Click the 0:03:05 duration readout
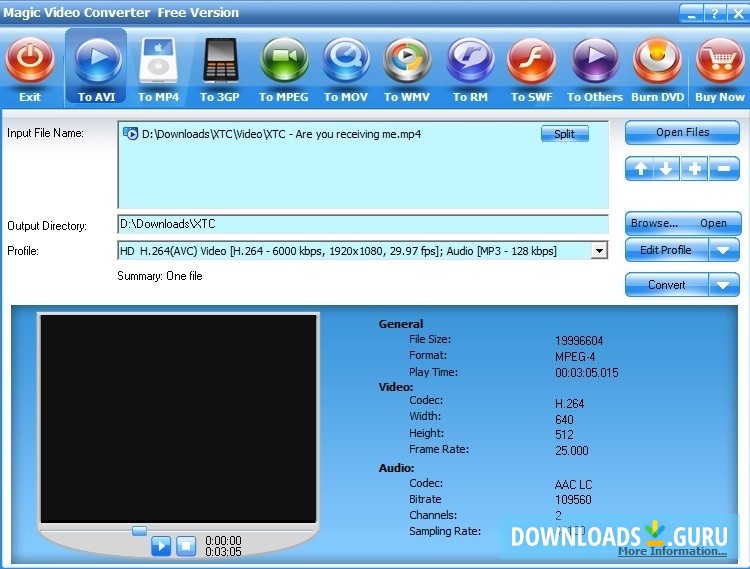Image resolution: width=750 pixels, height=569 pixels. [223, 551]
